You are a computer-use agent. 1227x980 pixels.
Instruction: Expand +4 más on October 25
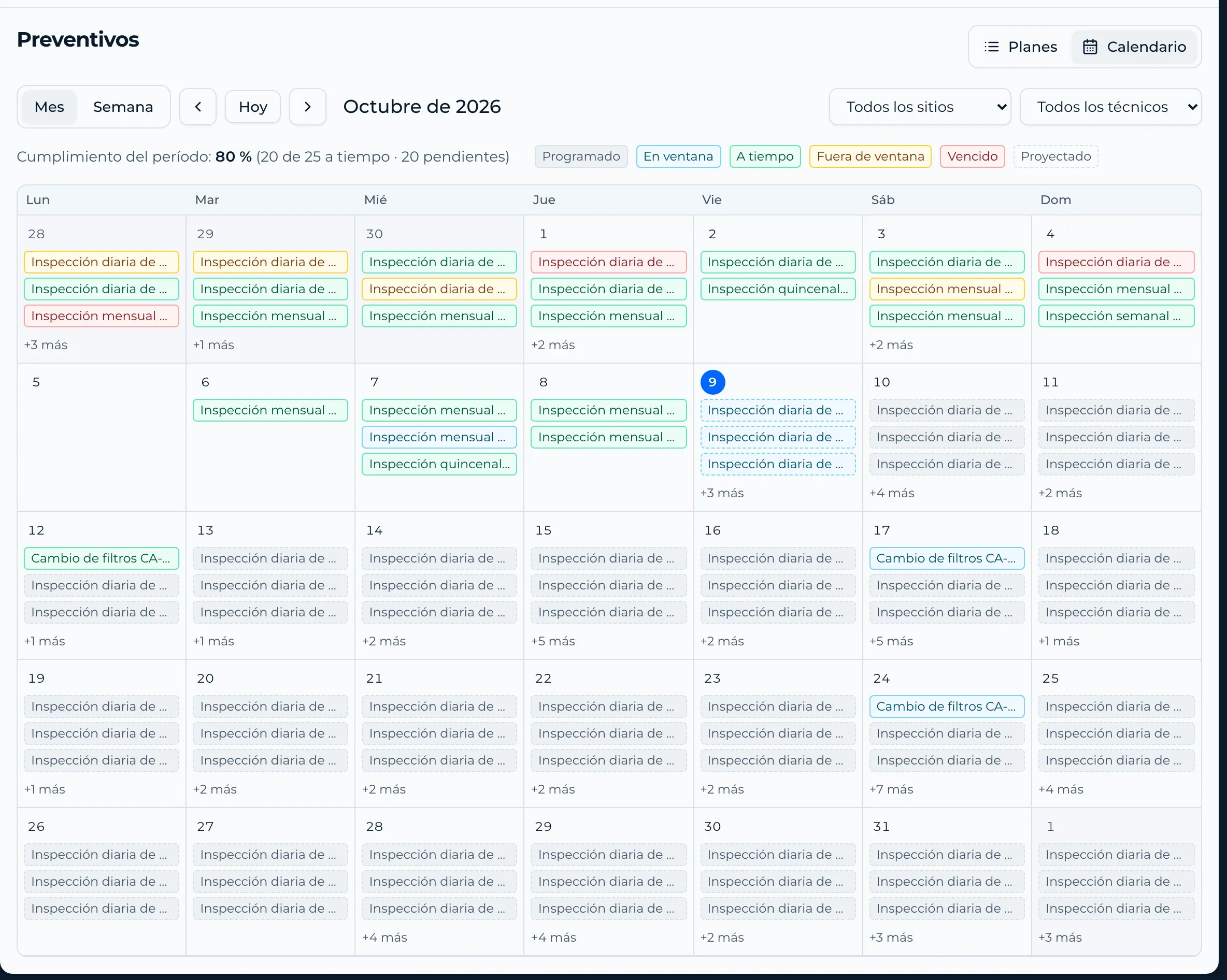[x=1060, y=789]
